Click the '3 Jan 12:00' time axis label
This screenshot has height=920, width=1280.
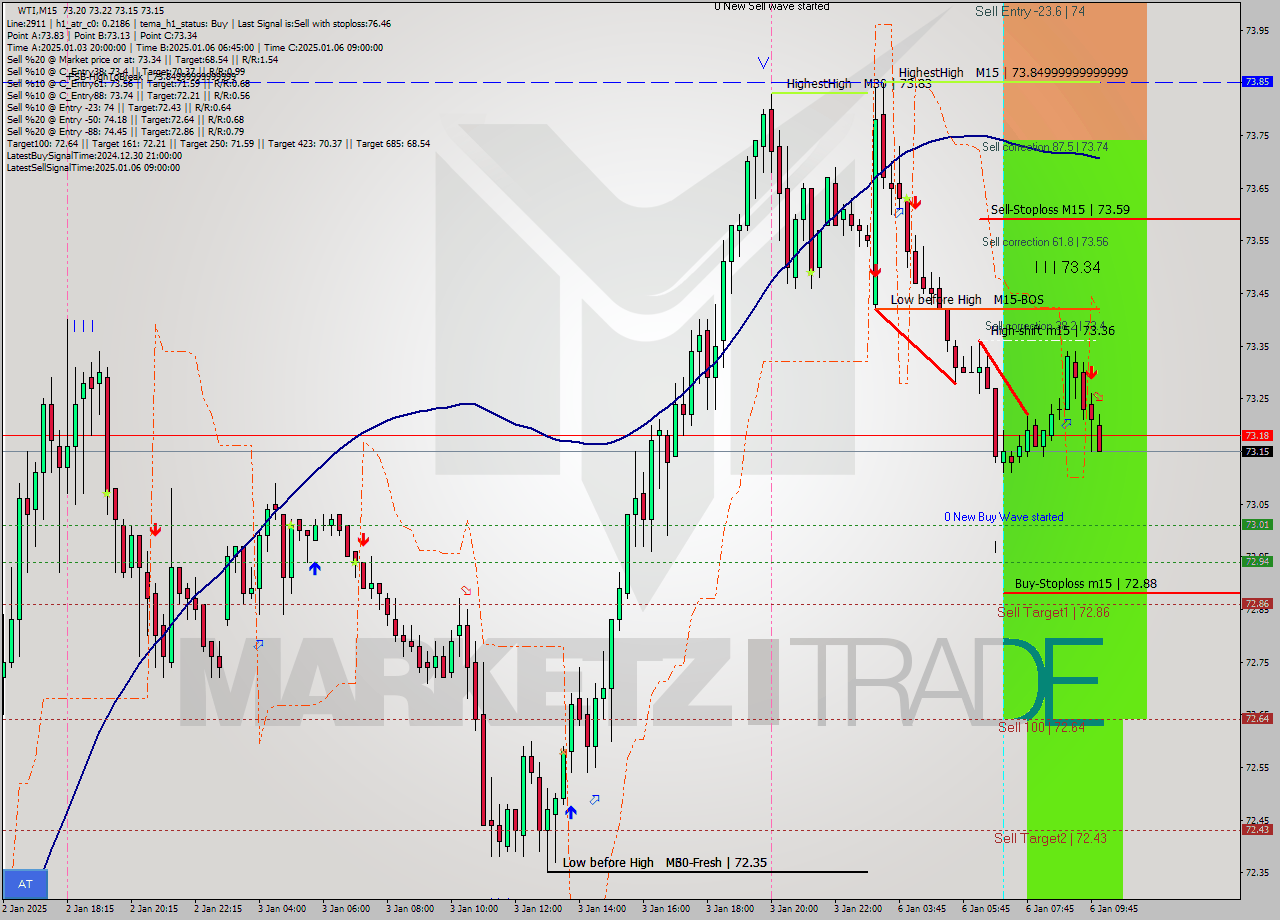point(538,909)
